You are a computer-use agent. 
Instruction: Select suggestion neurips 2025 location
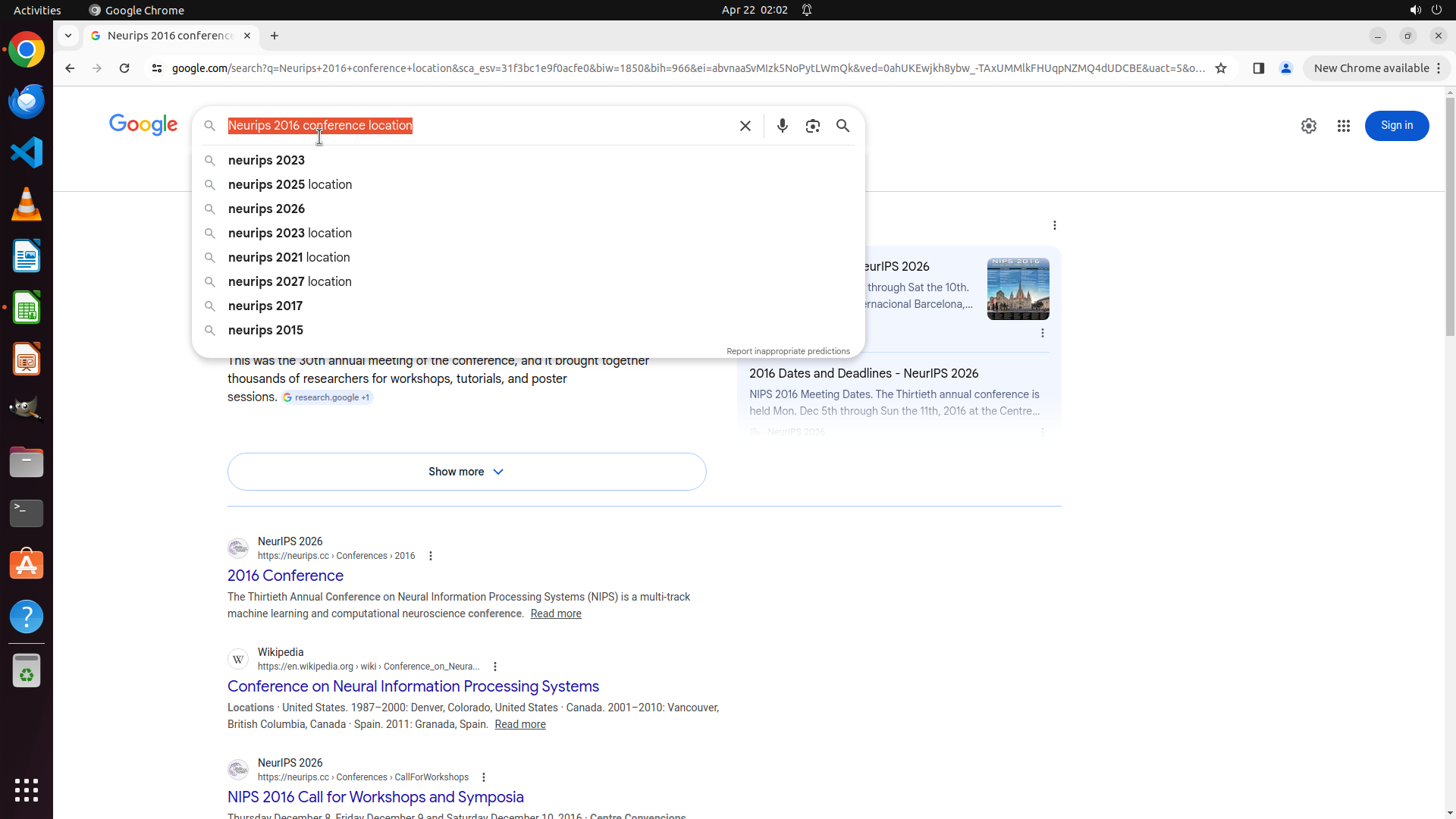point(290,185)
